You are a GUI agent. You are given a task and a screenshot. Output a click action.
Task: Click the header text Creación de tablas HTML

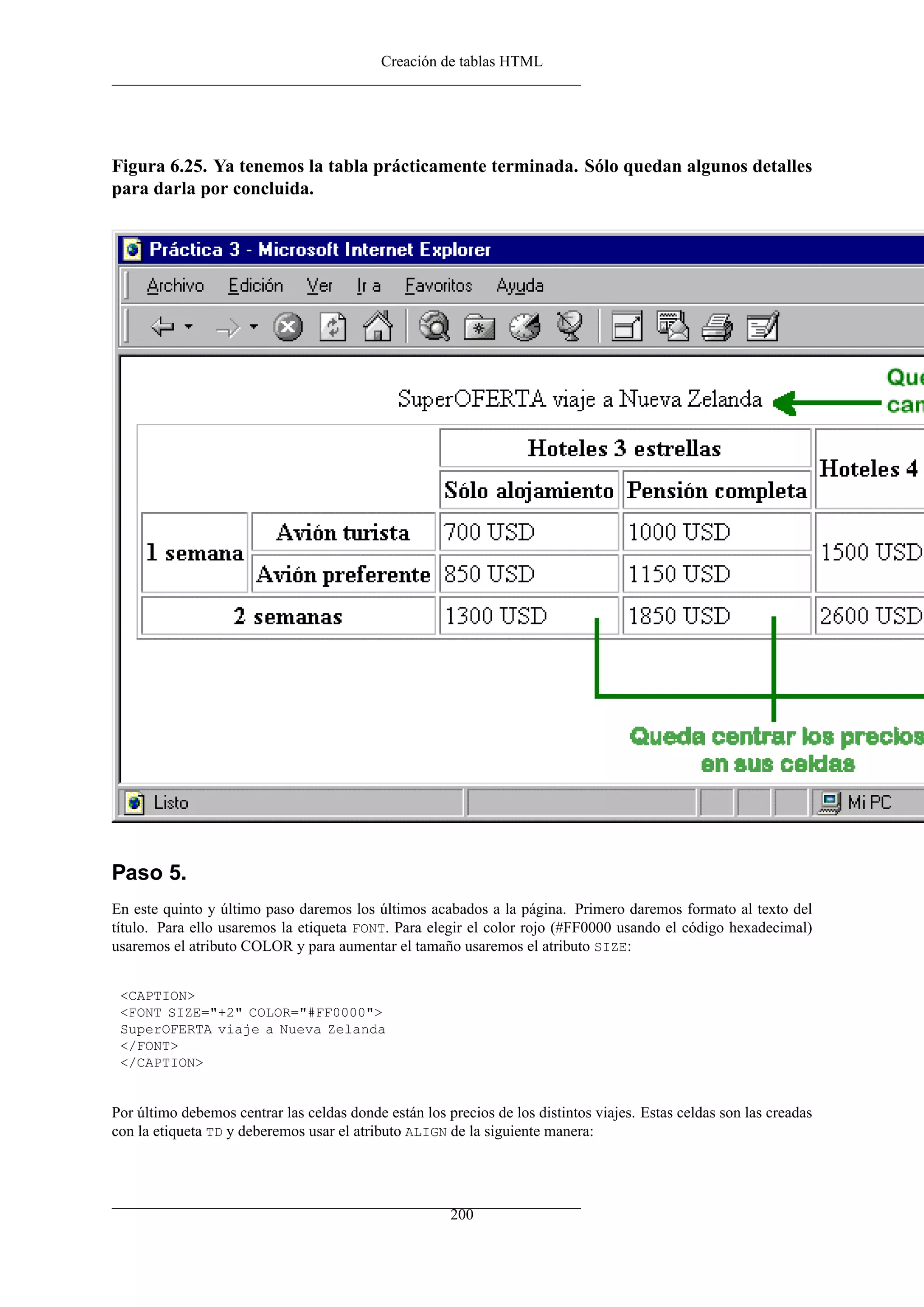click(x=462, y=61)
